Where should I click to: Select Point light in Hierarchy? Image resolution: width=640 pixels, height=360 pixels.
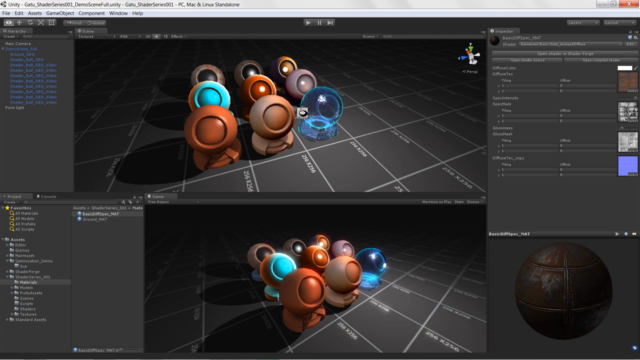[14, 108]
